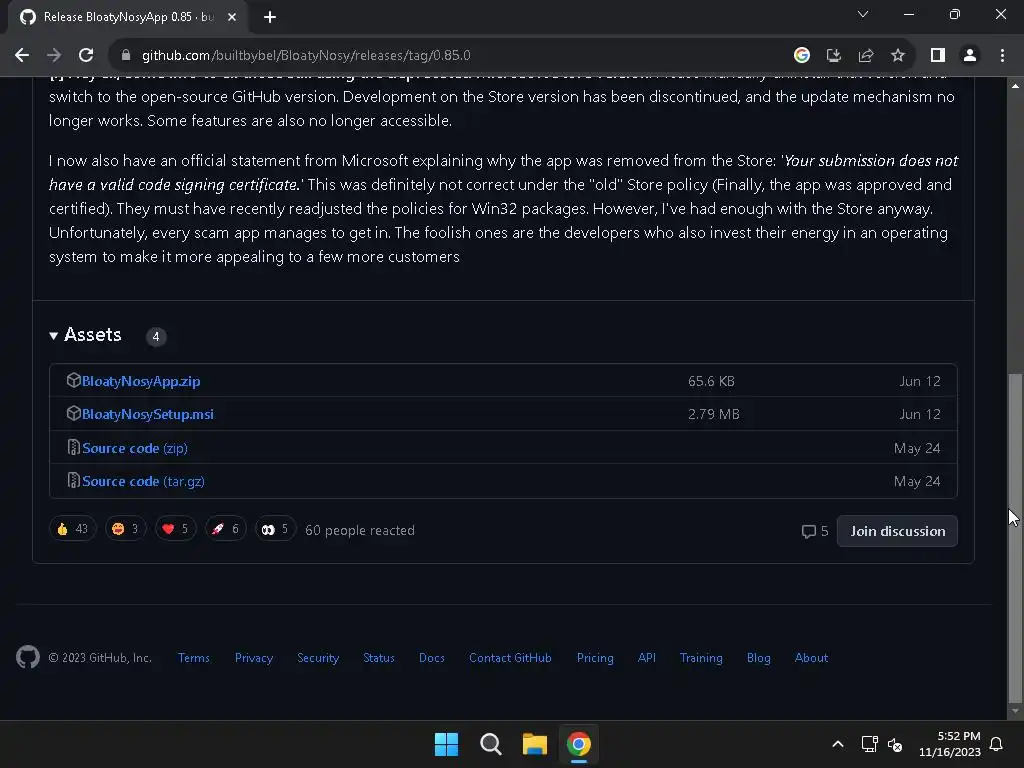Reload the GitHub release page
The image size is (1024, 768).
86,56
